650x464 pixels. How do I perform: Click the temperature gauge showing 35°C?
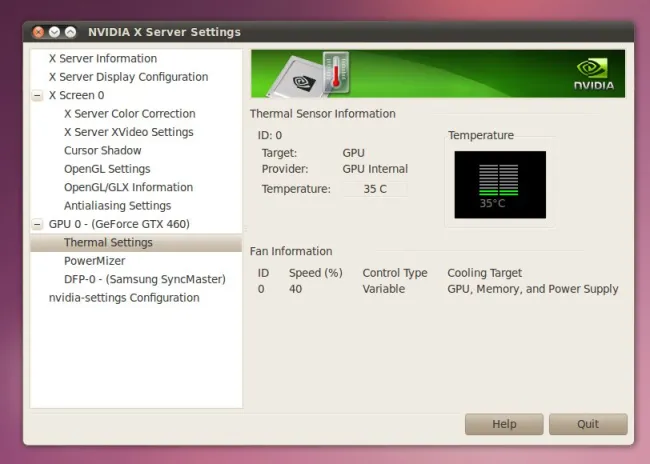500,185
